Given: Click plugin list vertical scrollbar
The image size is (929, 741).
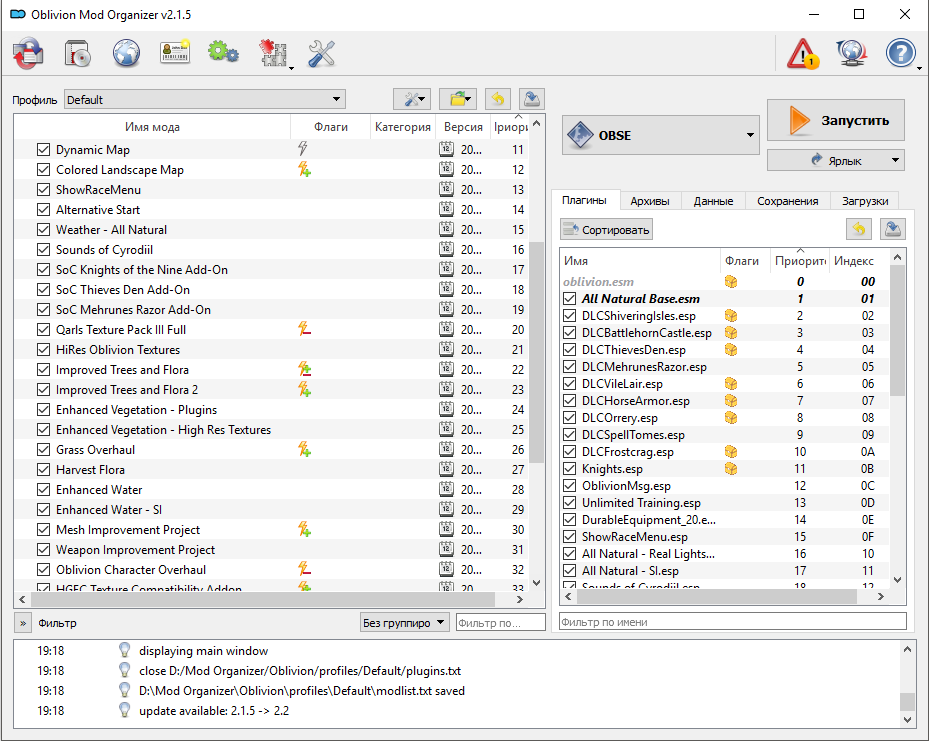Looking at the screenshot, I should [897, 331].
